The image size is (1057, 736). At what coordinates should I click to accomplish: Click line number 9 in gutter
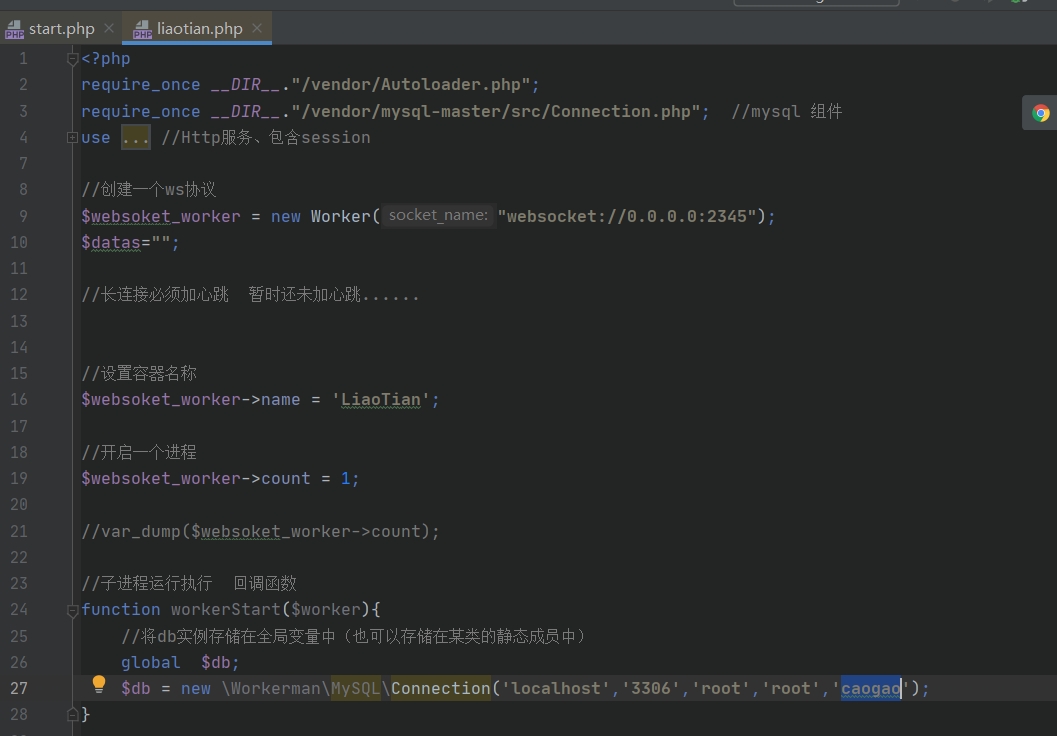click(x=23, y=216)
